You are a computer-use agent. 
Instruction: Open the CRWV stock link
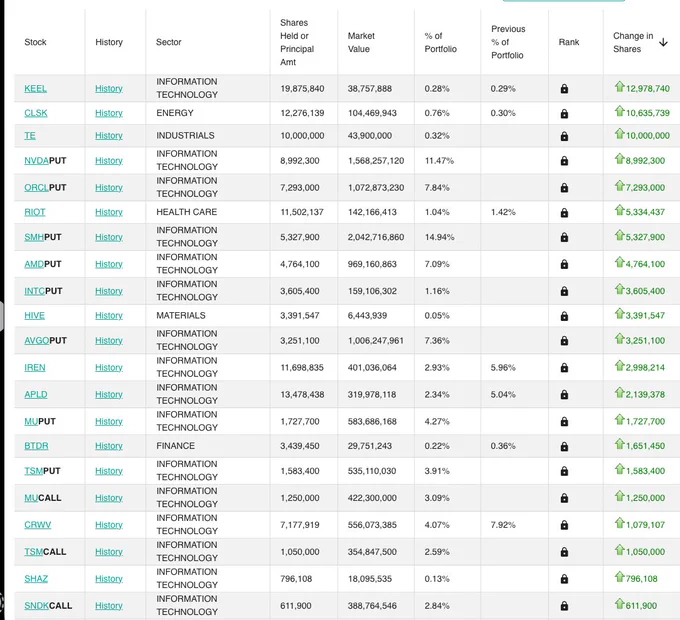click(37, 525)
